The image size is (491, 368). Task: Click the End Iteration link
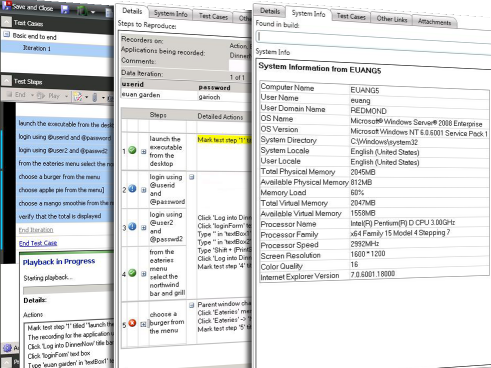(36, 230)
